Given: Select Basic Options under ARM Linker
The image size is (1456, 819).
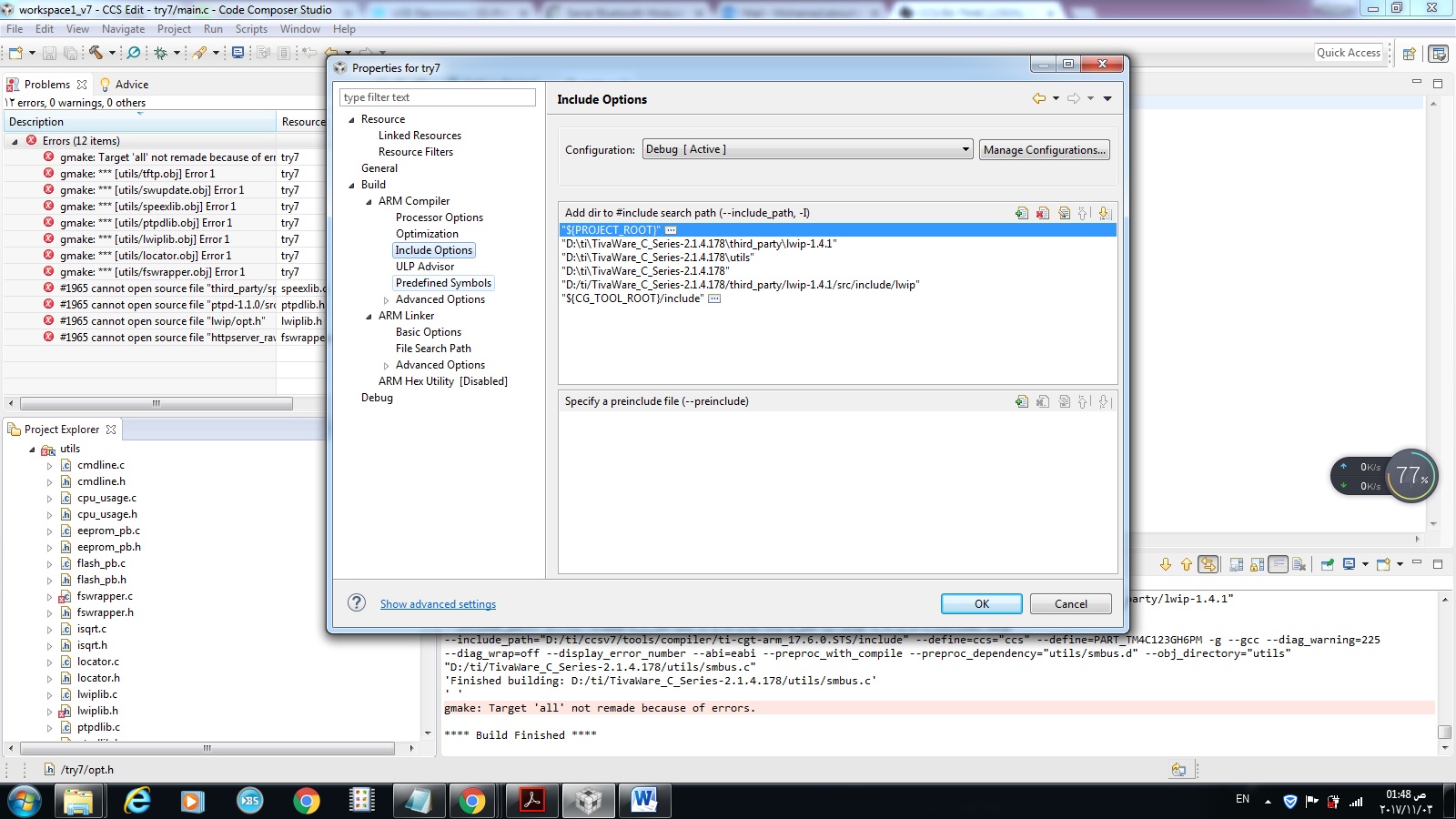Looking at the screenshot, I should 429,332.
